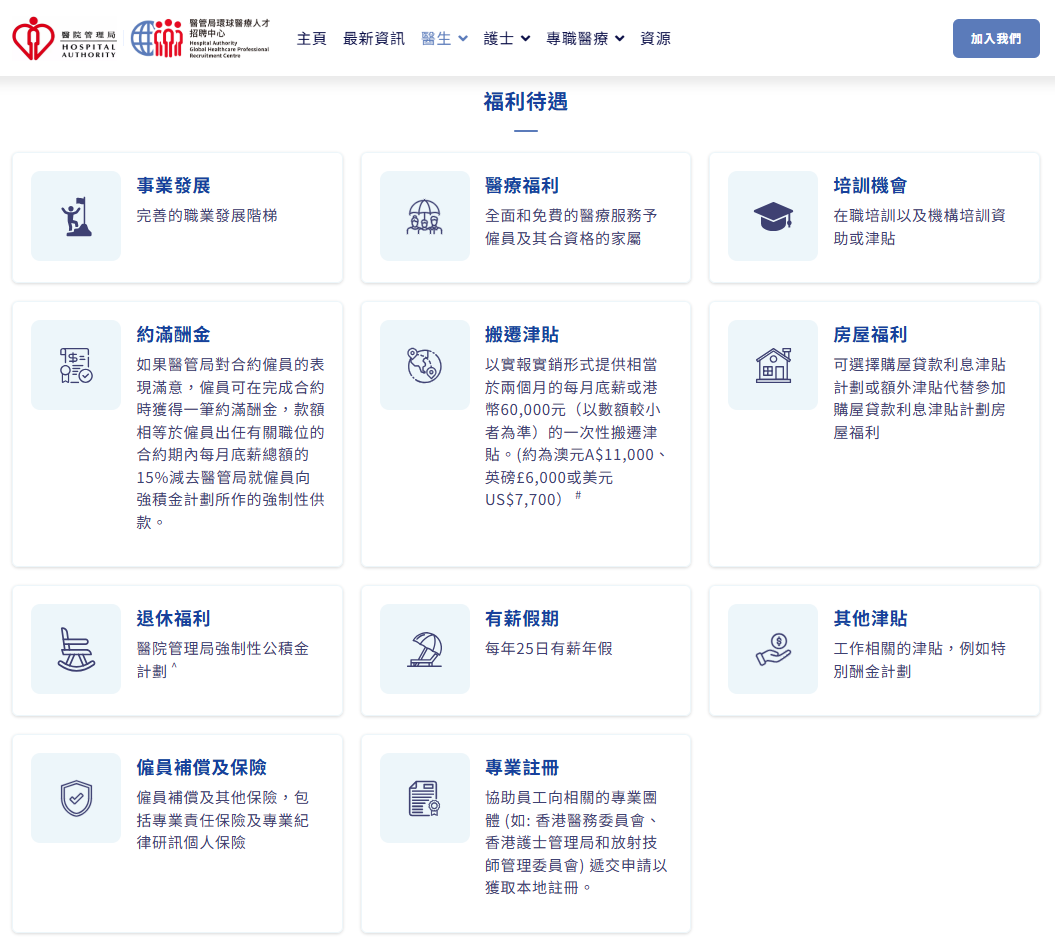Click the professional registration description paragraph
The height and width of the screenshot is (945, 1055).
pos(576,843)
